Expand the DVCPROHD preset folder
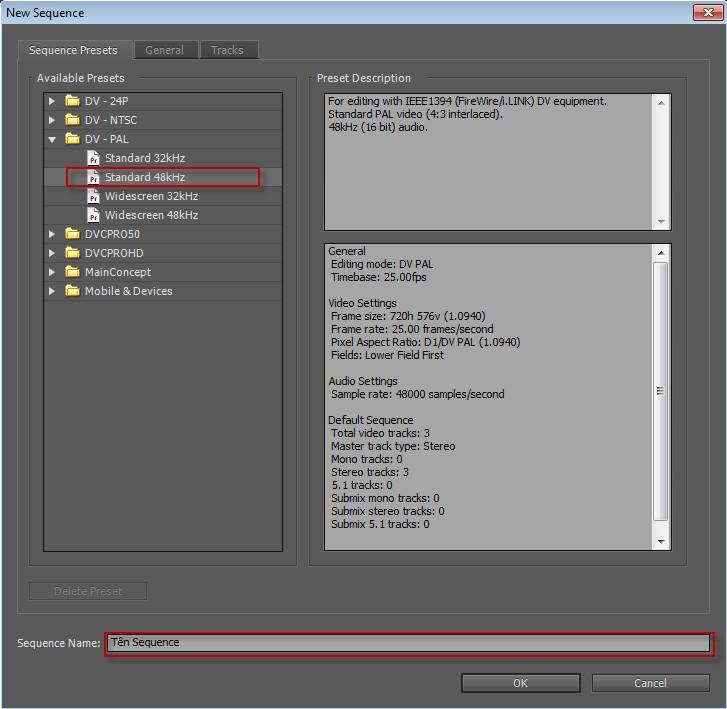The height and width of the screenshot is (709, 727). pyautogui.click(x=52, y=253)
